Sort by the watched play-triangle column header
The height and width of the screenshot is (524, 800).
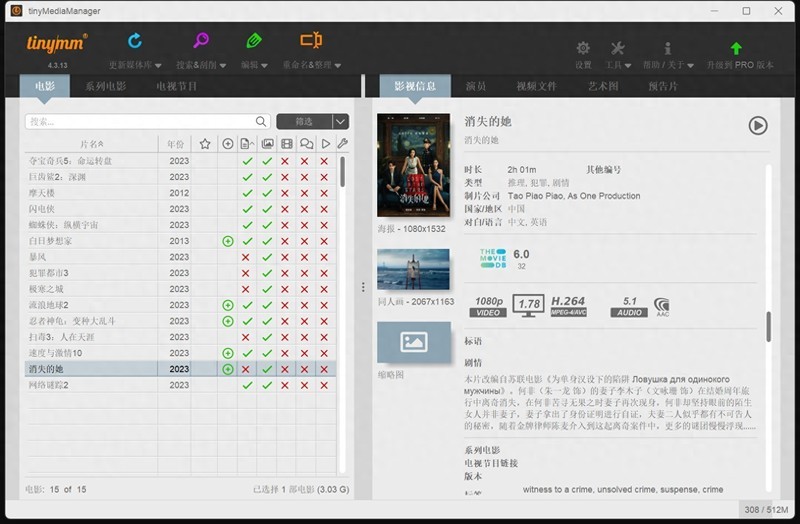326,144
